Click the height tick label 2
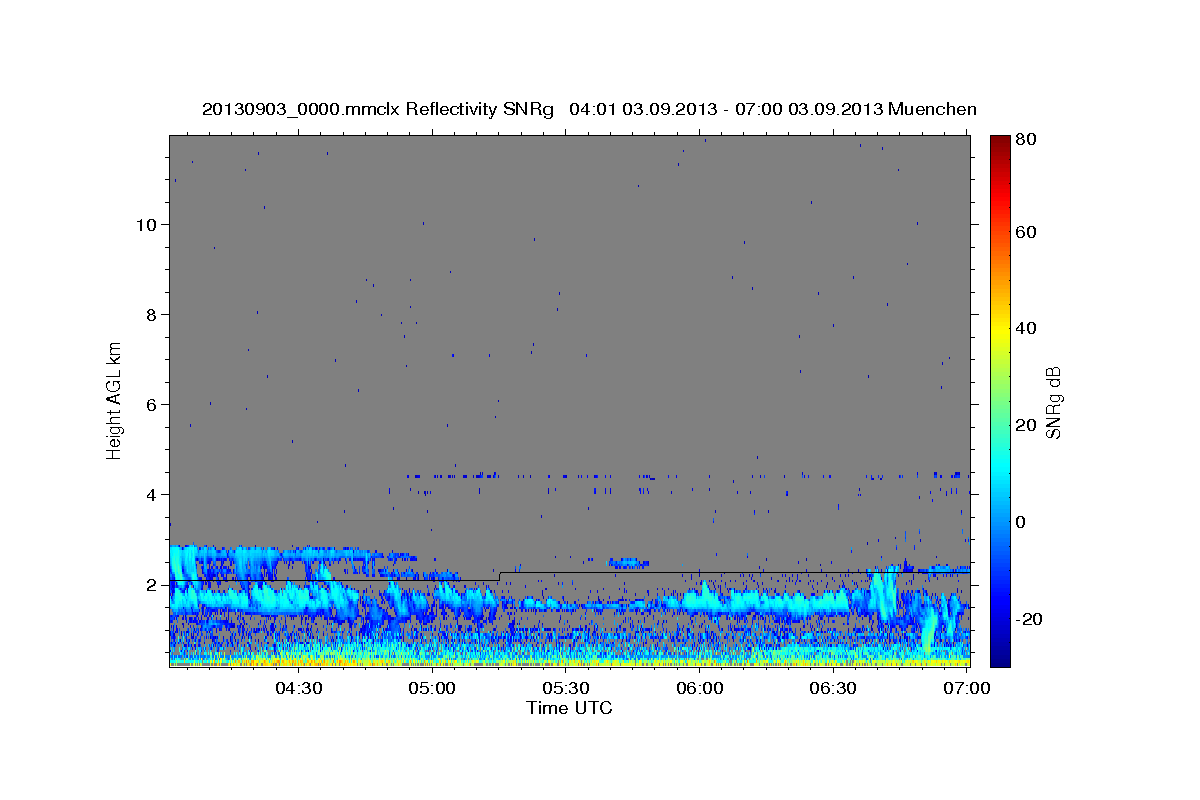The height and width of the screenshot is (800, 1200). (150, 584)
